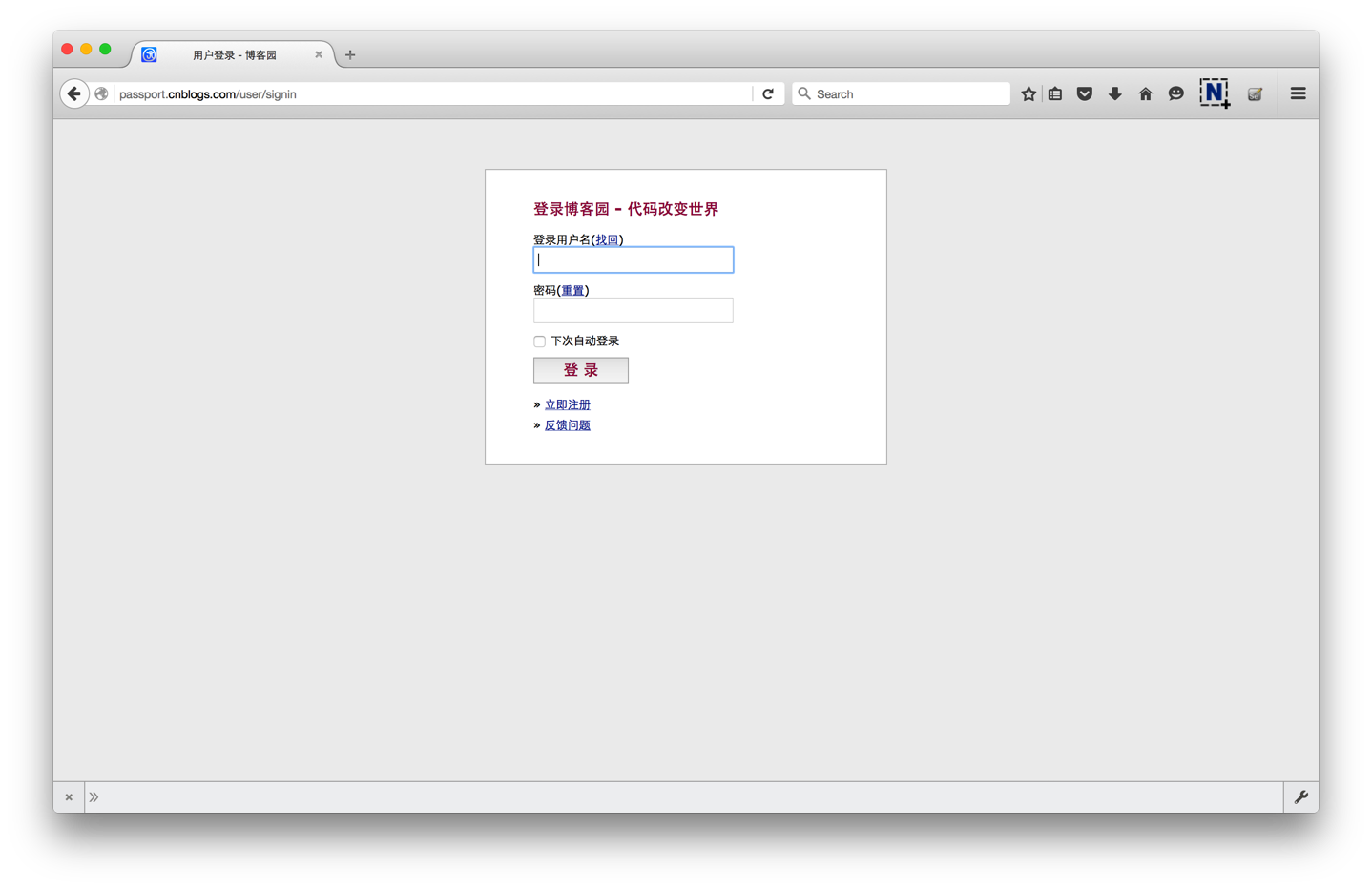Click the 登录博客园 - 代码改变世界 heading
The image size is (1372, 889).
click(625, 209)
